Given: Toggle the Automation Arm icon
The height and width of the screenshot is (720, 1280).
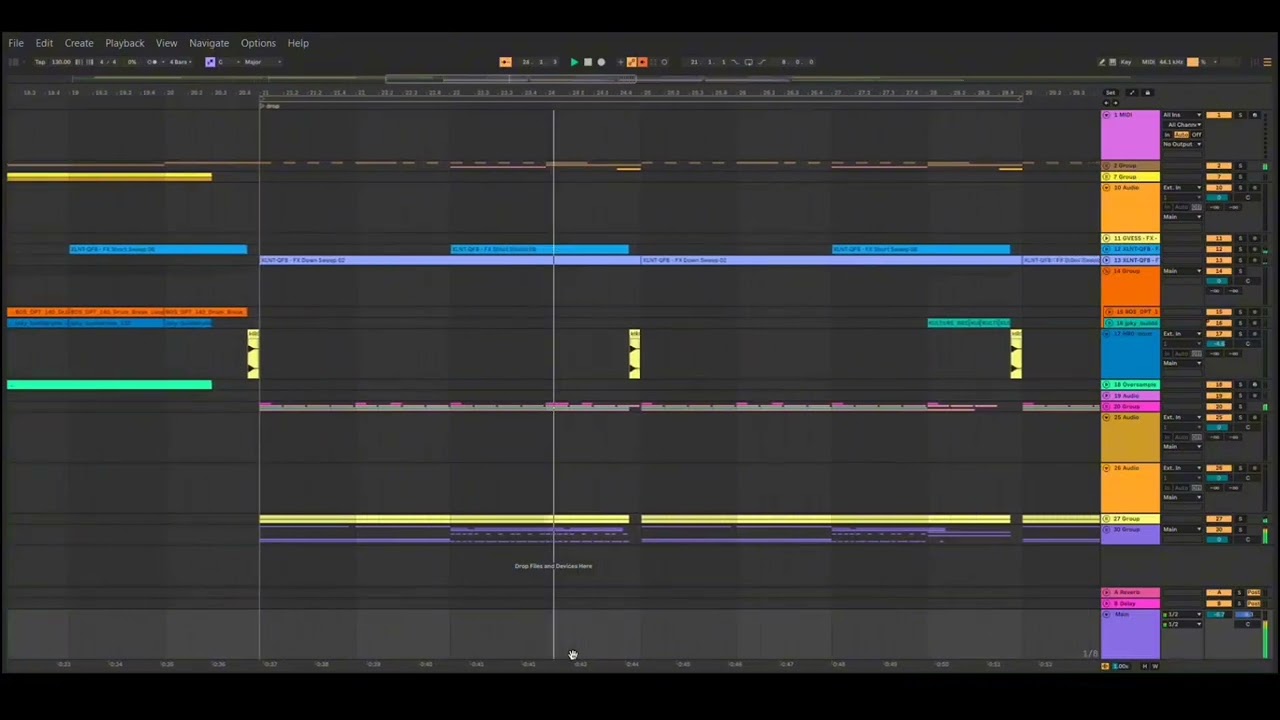Looking at the screenshot, I should pyautogui.click(x=631, y=62).
